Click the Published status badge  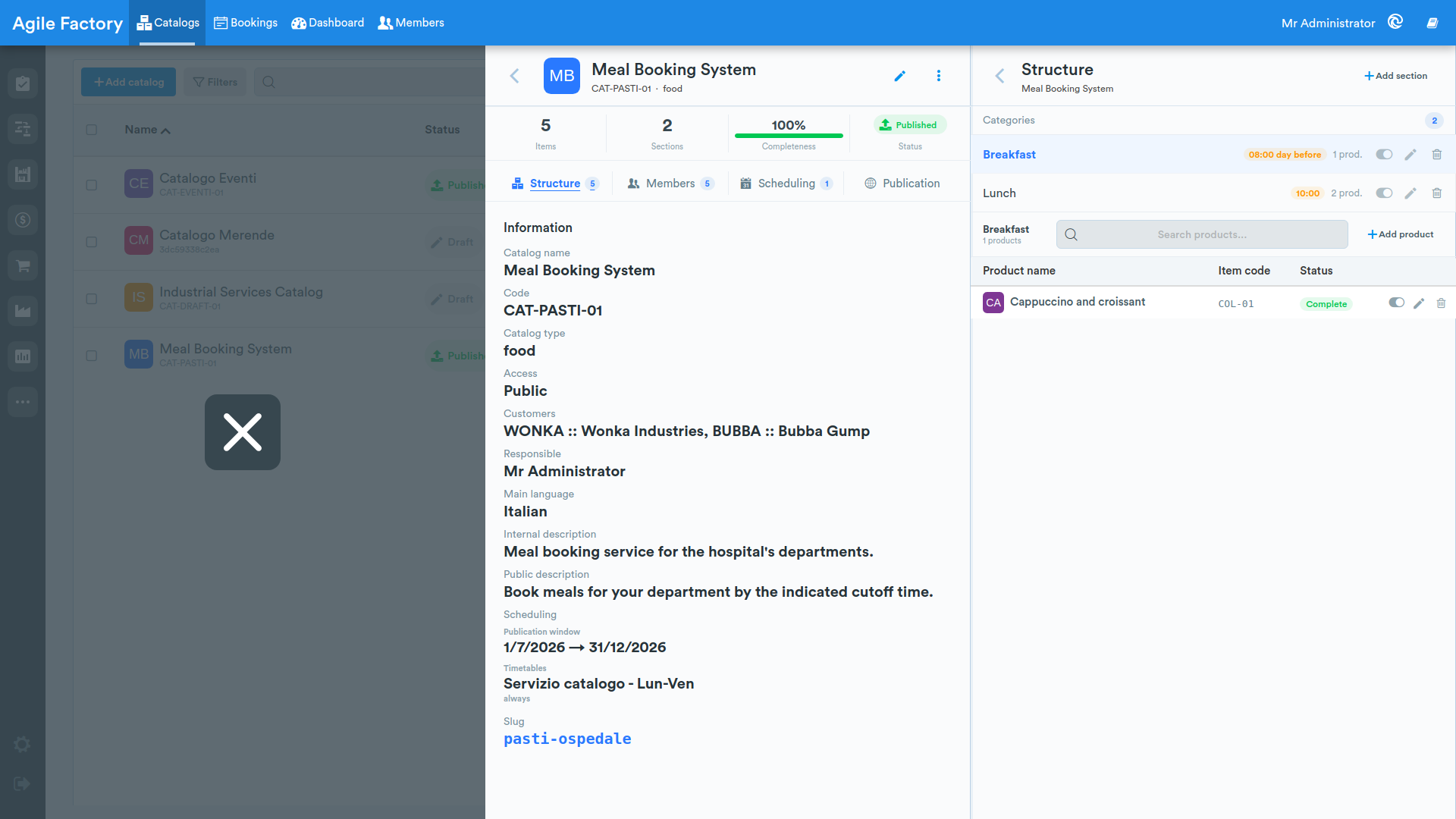click(910, 125)
